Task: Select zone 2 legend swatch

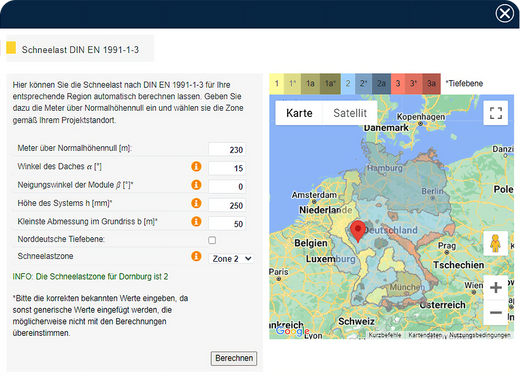Action: (348, 83)
